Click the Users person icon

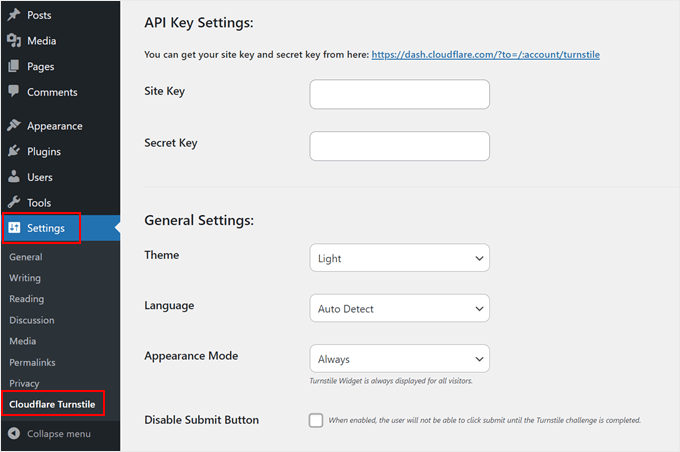14,177
